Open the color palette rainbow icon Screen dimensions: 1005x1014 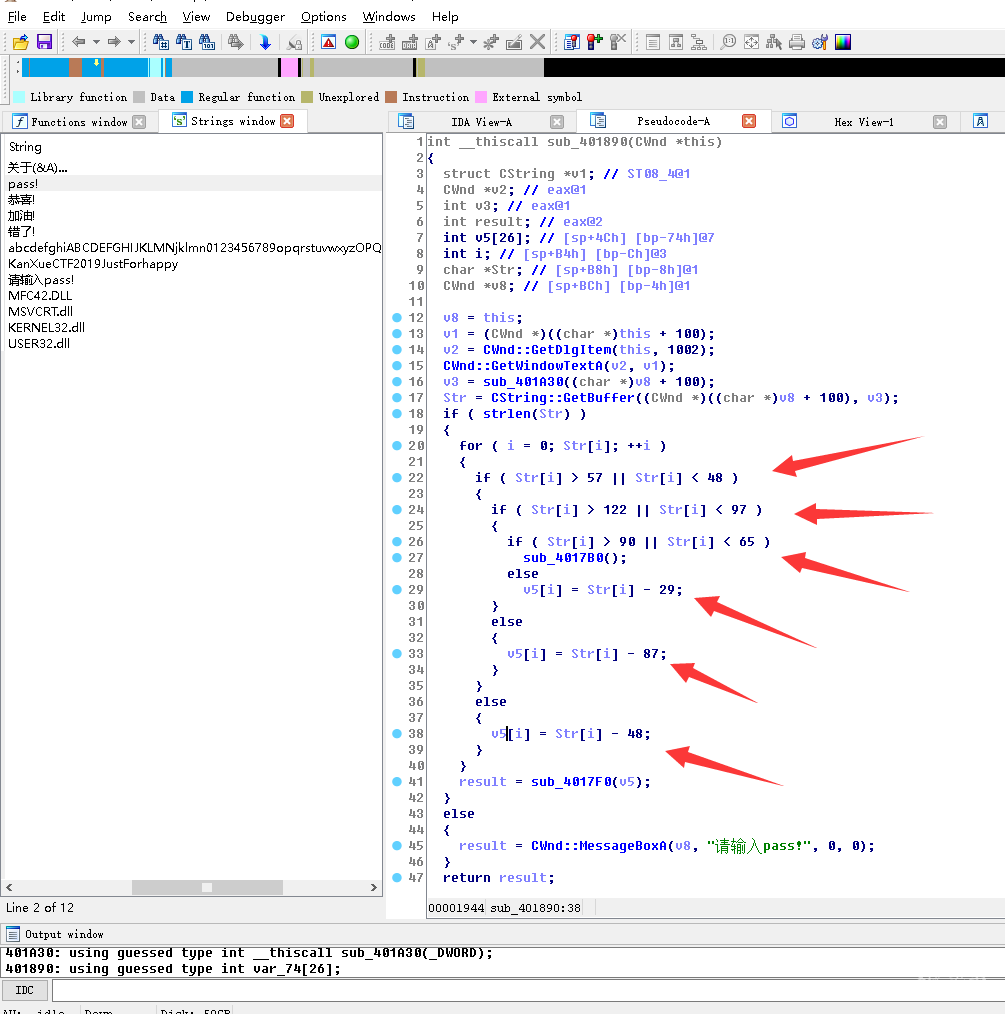coord(843,42)
